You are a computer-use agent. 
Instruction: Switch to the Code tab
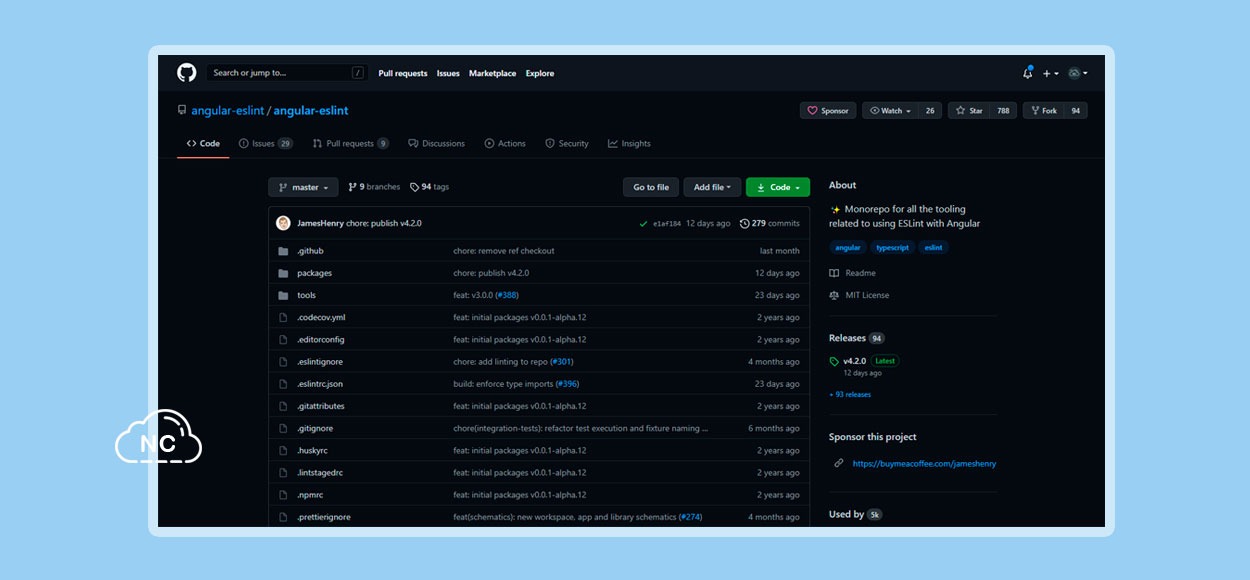click(x=203, y=144)
